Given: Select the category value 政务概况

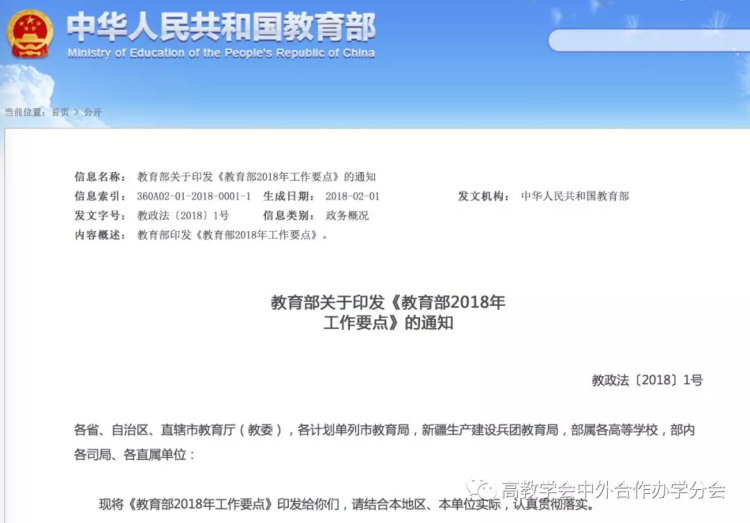Looking at the screenshot, I should [x=347, y=216].
